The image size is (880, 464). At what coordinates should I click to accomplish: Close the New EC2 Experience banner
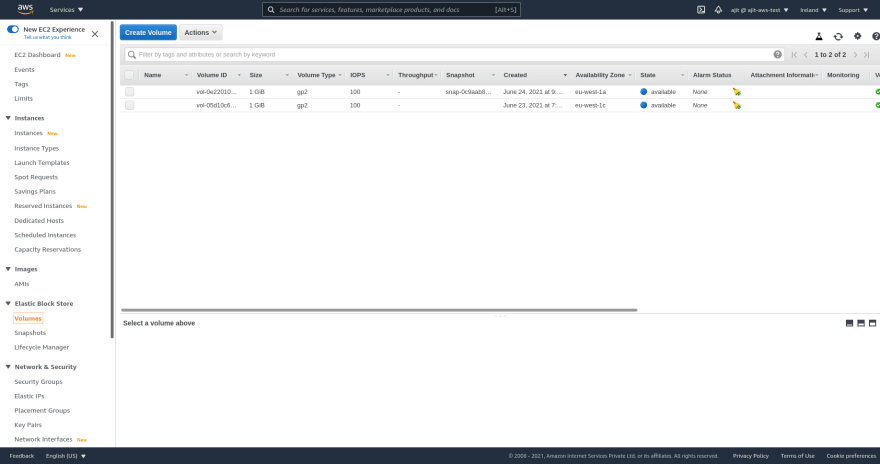pyautogui.click(x=95, y=34)
